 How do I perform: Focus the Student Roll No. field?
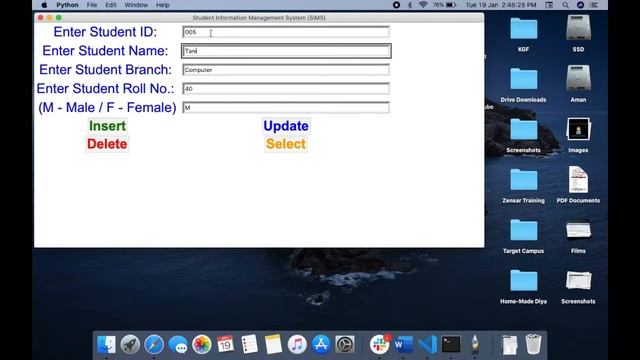click(286, 89)
